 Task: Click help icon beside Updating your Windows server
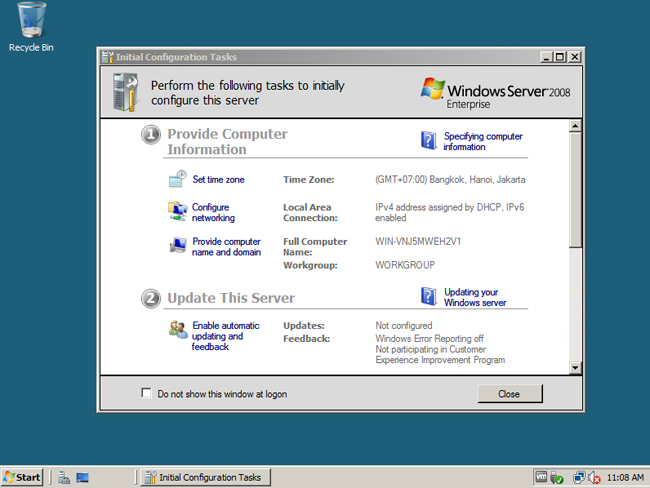[x=428, y=296]
